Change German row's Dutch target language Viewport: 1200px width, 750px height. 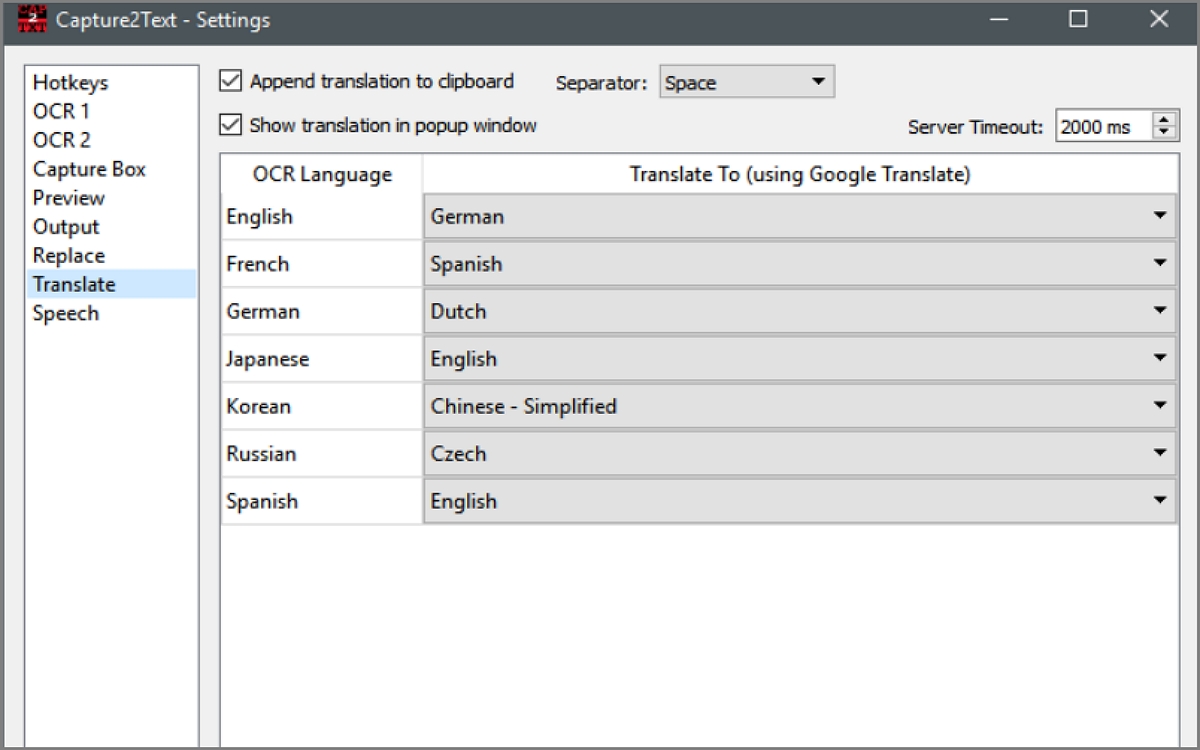799,311
